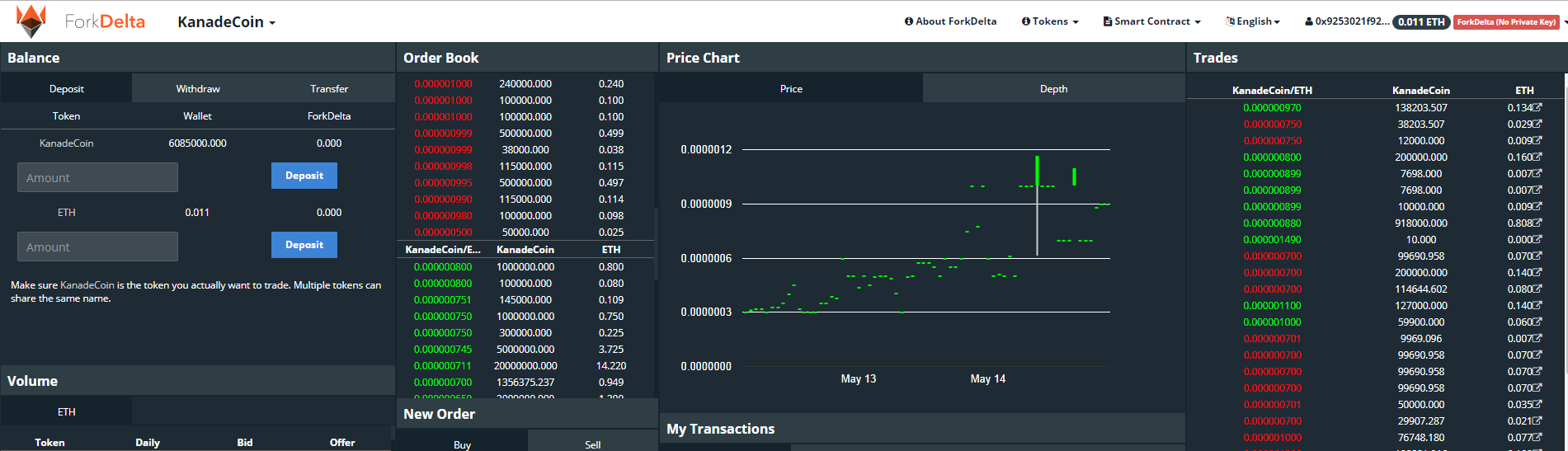Select buy order of 145000.000 KanadeCoin

click(x=525, y=299)
